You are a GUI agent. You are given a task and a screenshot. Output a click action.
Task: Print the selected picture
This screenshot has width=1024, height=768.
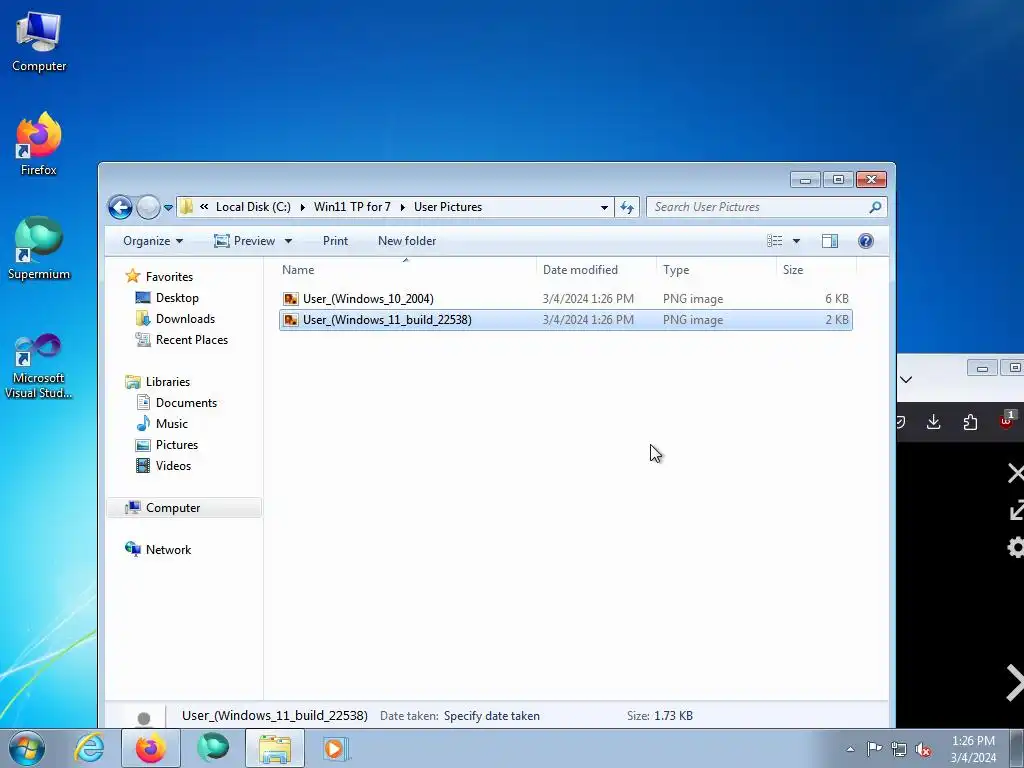(x=335, y=241)
